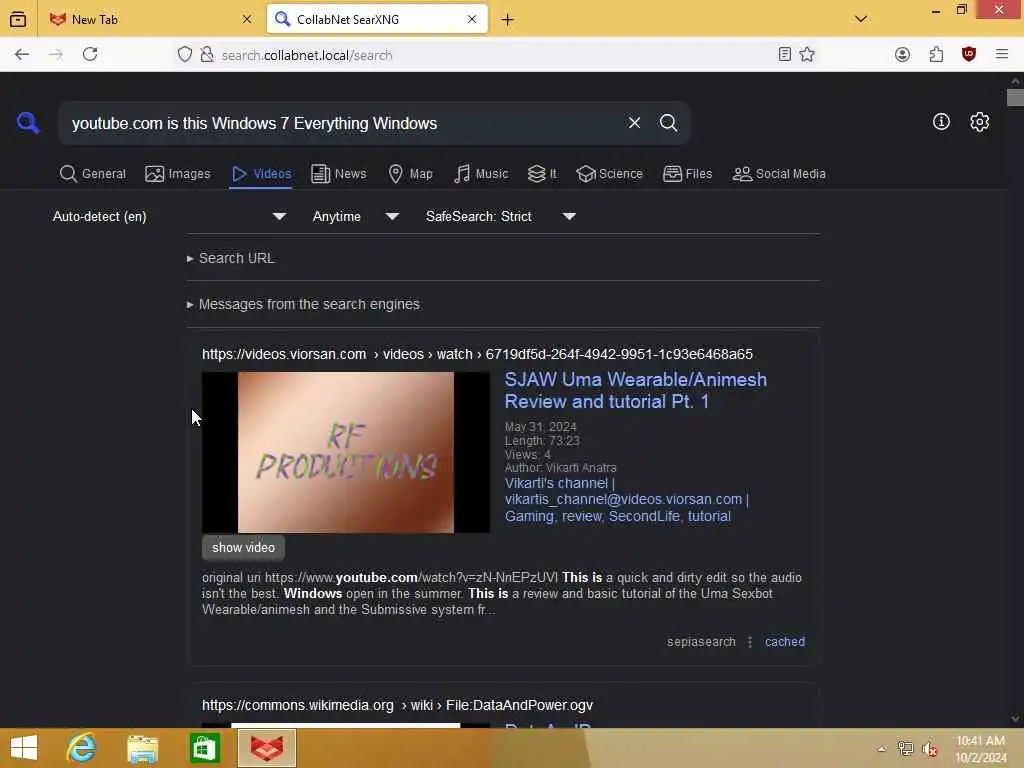Launch Internet Explorer from taskbar
1024x768 pixels.
81,748
